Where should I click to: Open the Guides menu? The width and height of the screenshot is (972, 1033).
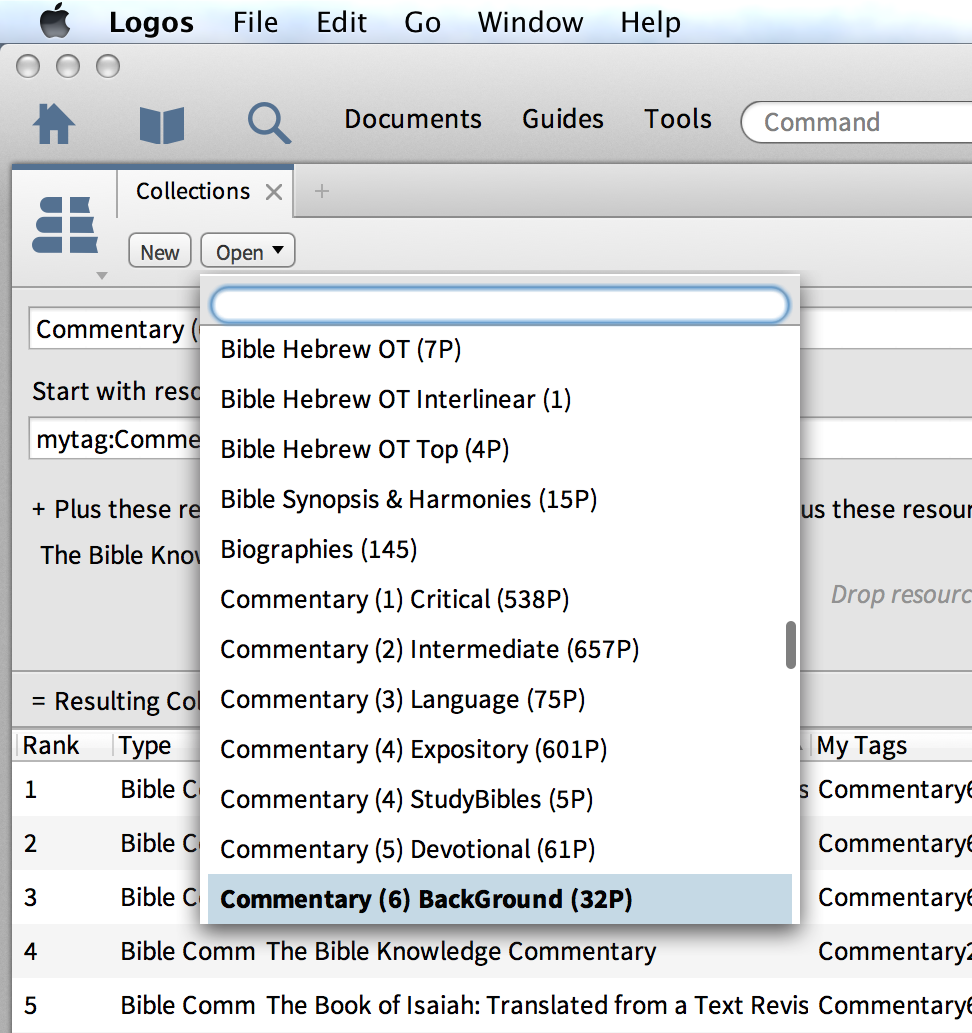pos(563,119)
